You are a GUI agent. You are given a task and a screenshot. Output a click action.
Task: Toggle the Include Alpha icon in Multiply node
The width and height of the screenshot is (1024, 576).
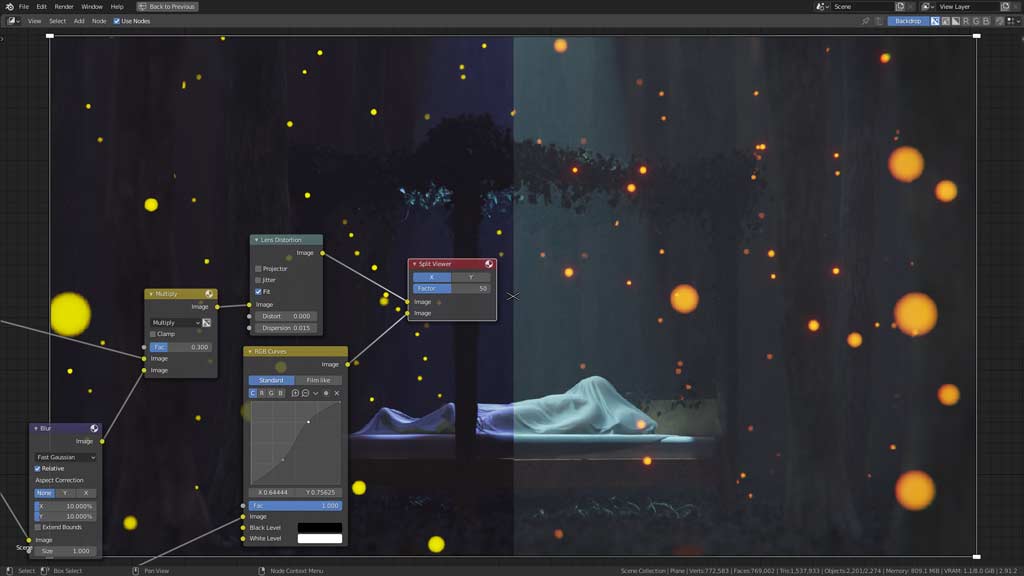point(207,323)
